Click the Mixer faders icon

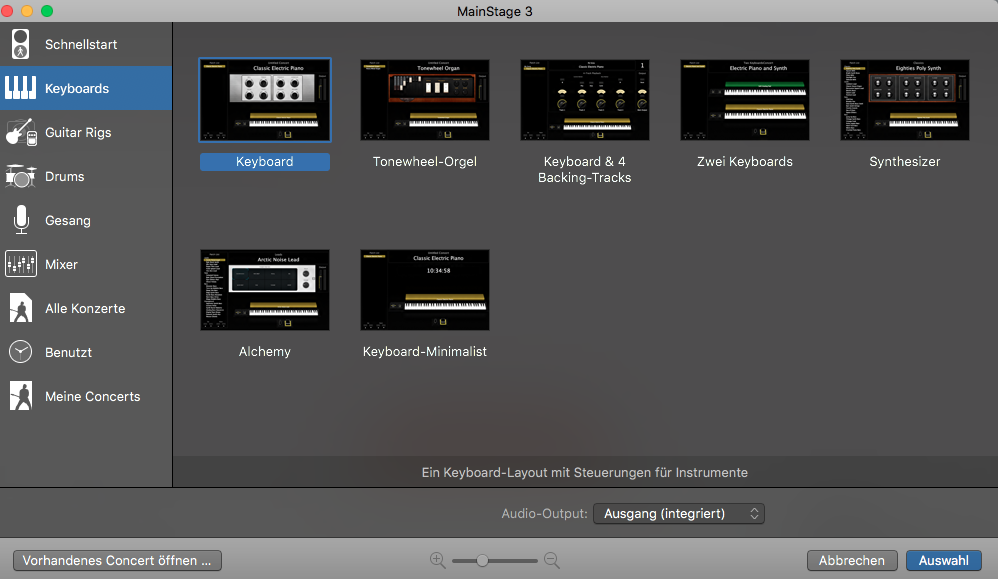20,264
